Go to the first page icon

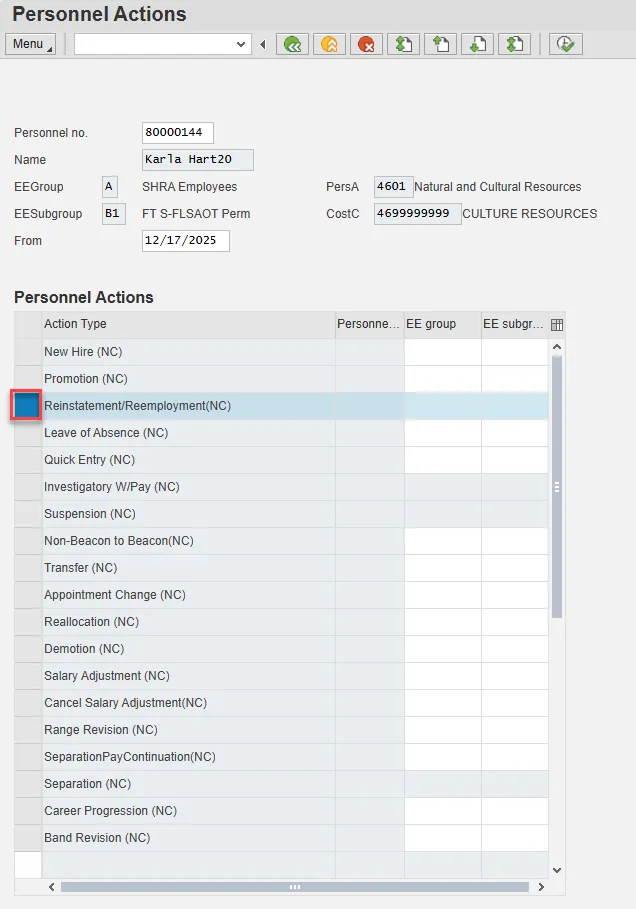point(403,44)
